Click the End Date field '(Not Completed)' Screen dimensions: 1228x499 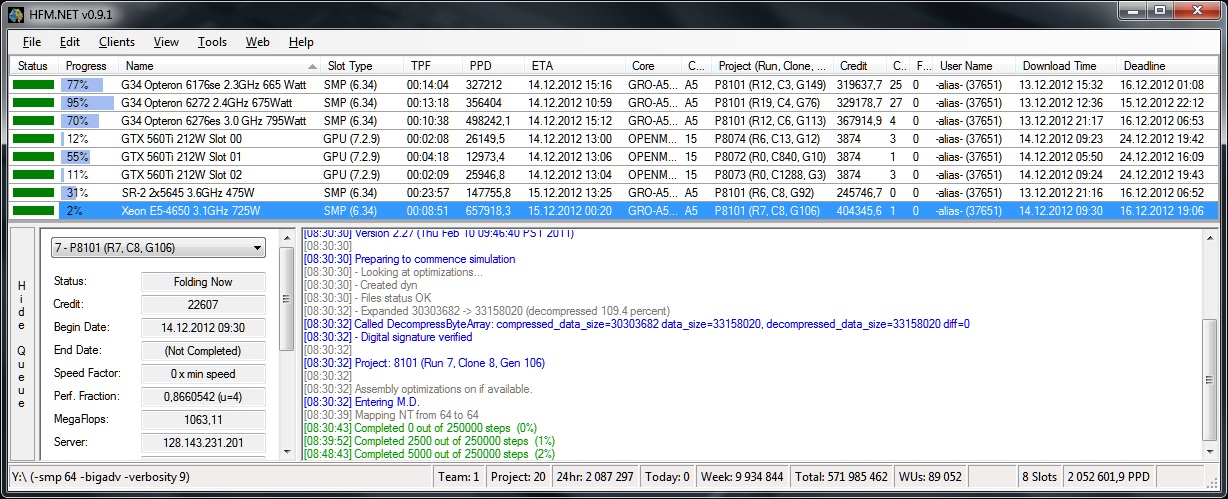(203, 351)
